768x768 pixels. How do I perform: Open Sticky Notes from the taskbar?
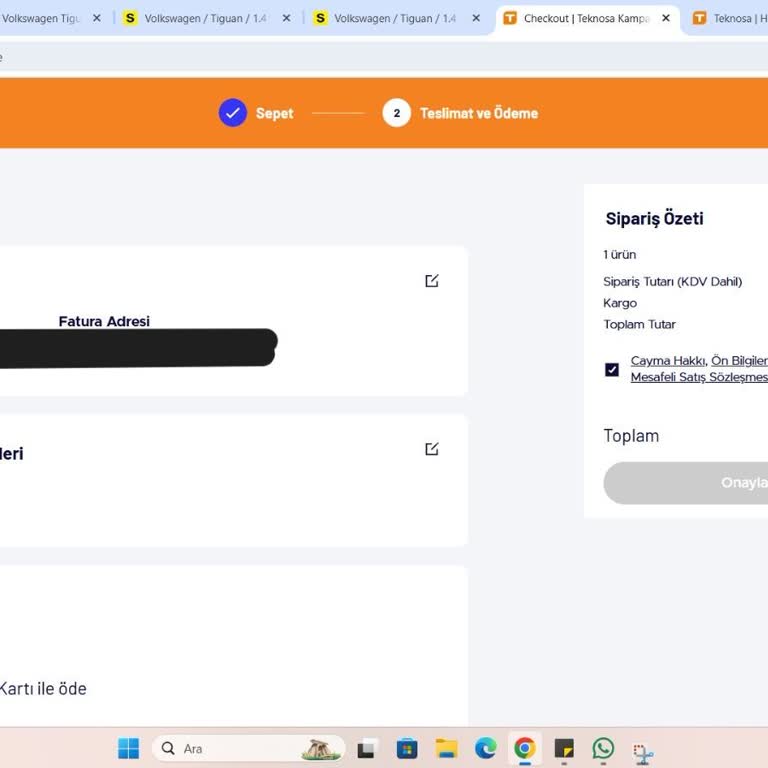(564, 748)
